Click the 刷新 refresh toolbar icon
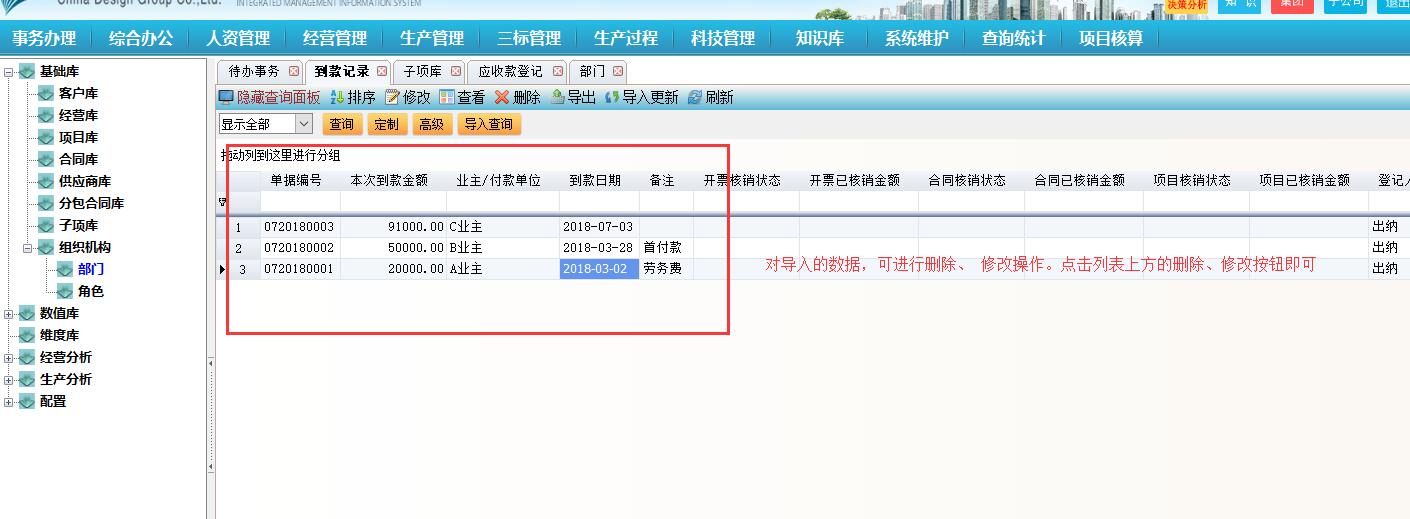This screenshot has height=519, width=1410. (695, 97)
